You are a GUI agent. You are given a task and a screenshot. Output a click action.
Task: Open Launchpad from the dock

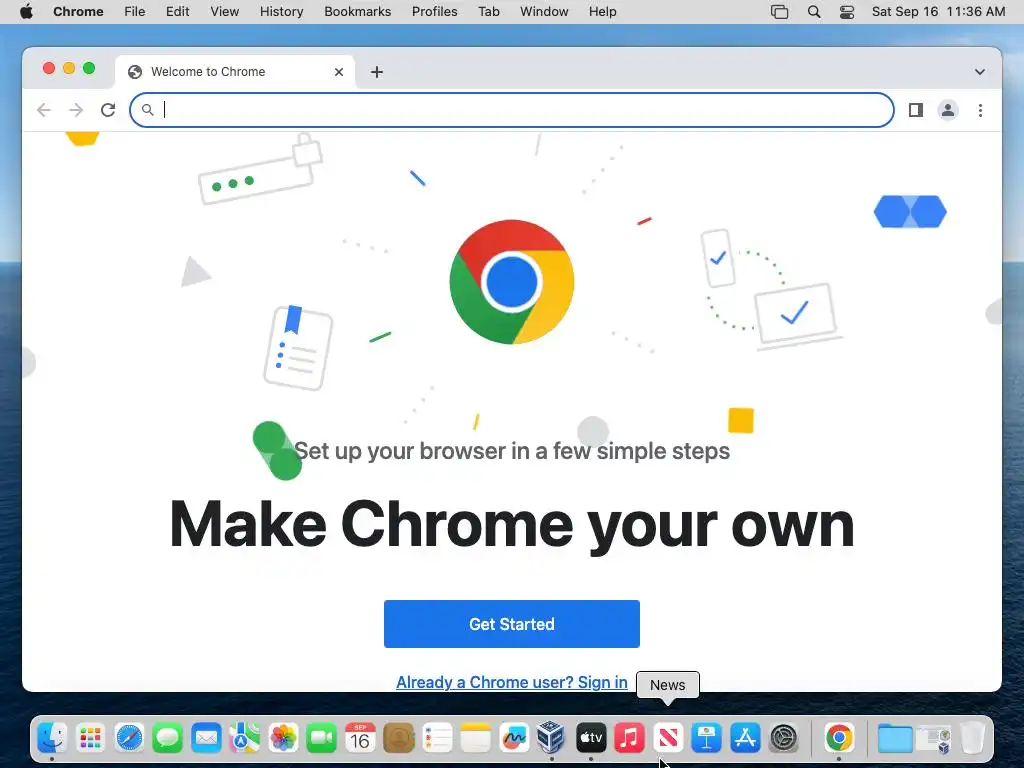pyautogui.click(x=91, y=738)
